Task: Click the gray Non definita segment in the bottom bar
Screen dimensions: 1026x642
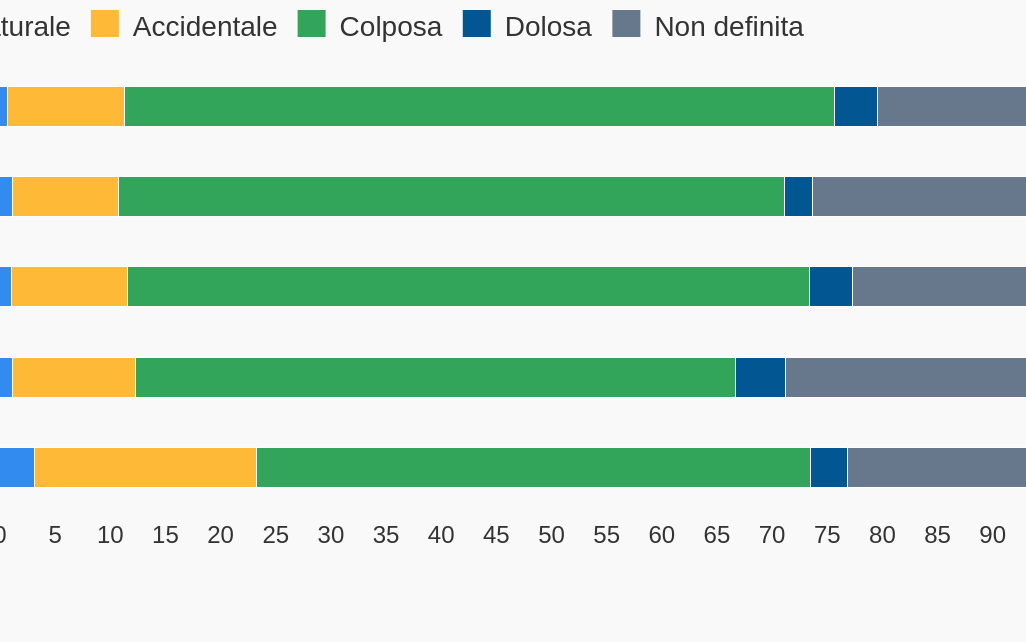Action: click(x=936, y=468)
